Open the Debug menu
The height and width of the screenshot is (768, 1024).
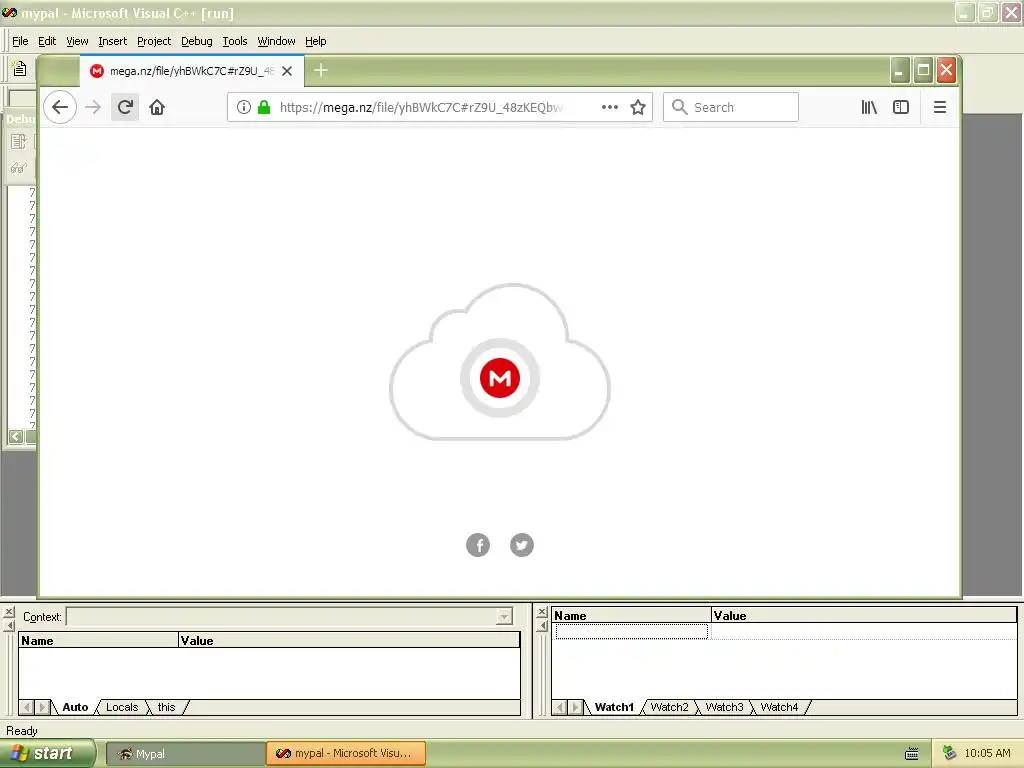point(197,41)
